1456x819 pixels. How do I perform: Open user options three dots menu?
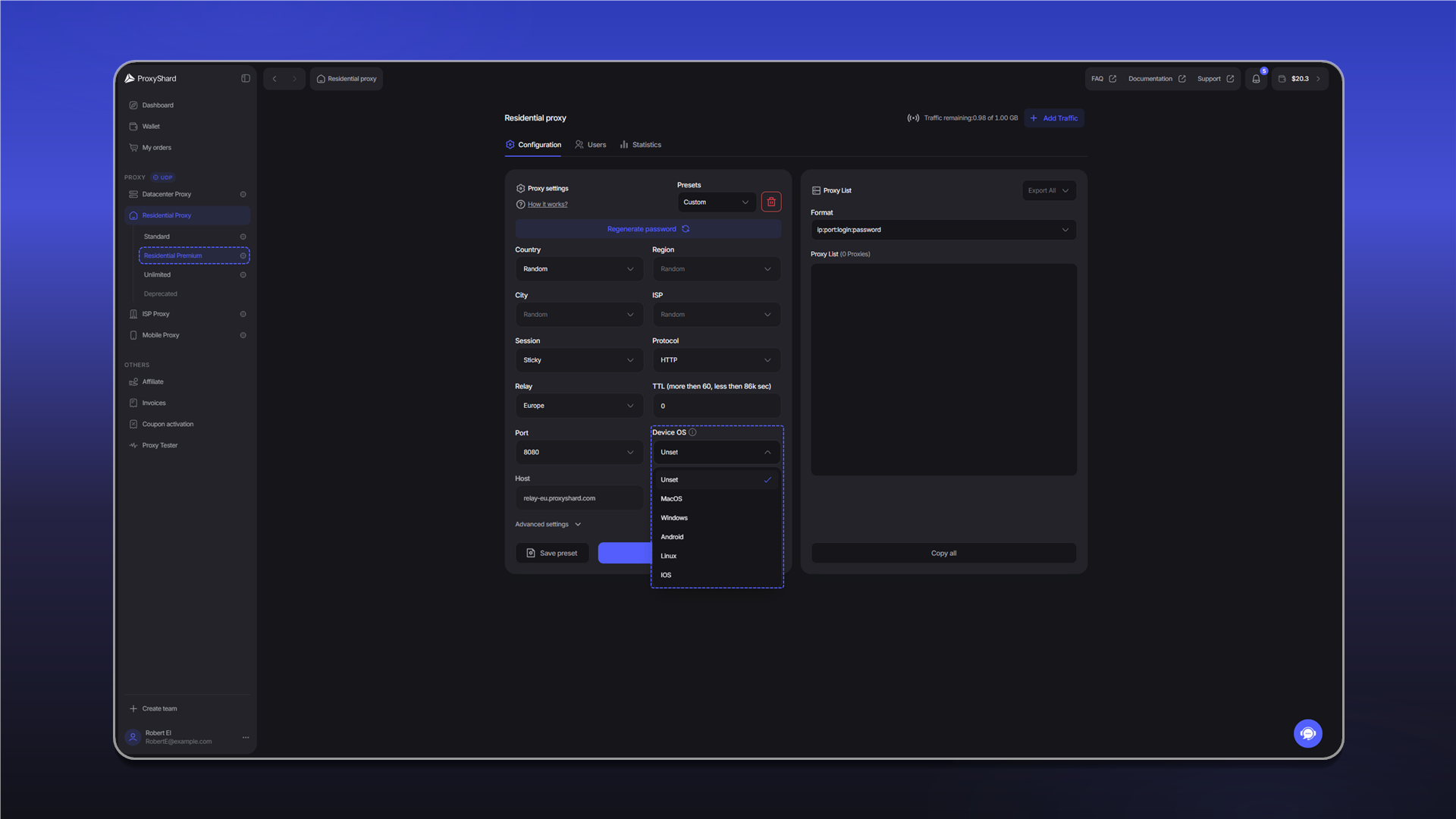[x=246, y=737]
